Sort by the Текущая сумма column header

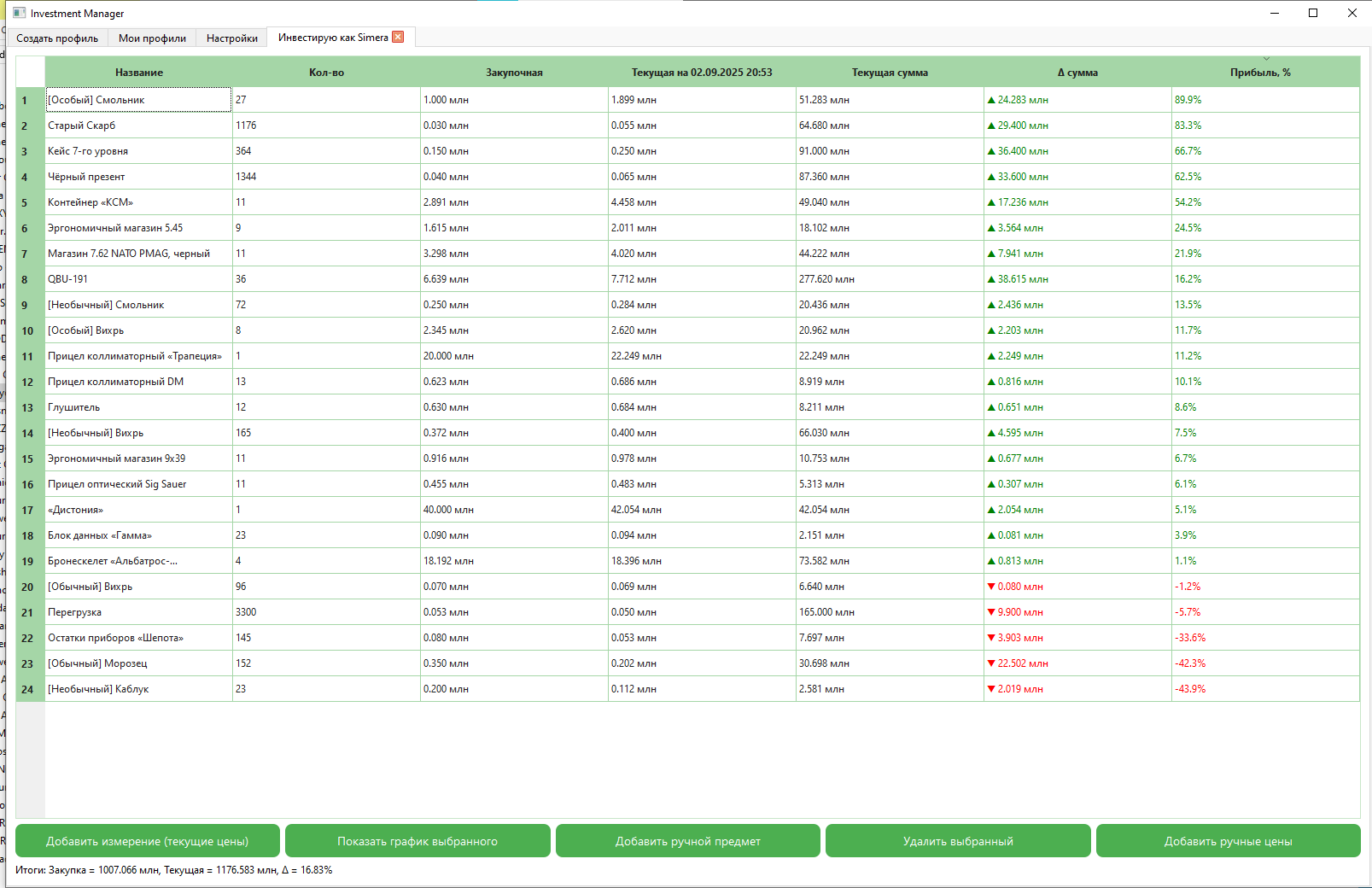click(x=890, y=73)
